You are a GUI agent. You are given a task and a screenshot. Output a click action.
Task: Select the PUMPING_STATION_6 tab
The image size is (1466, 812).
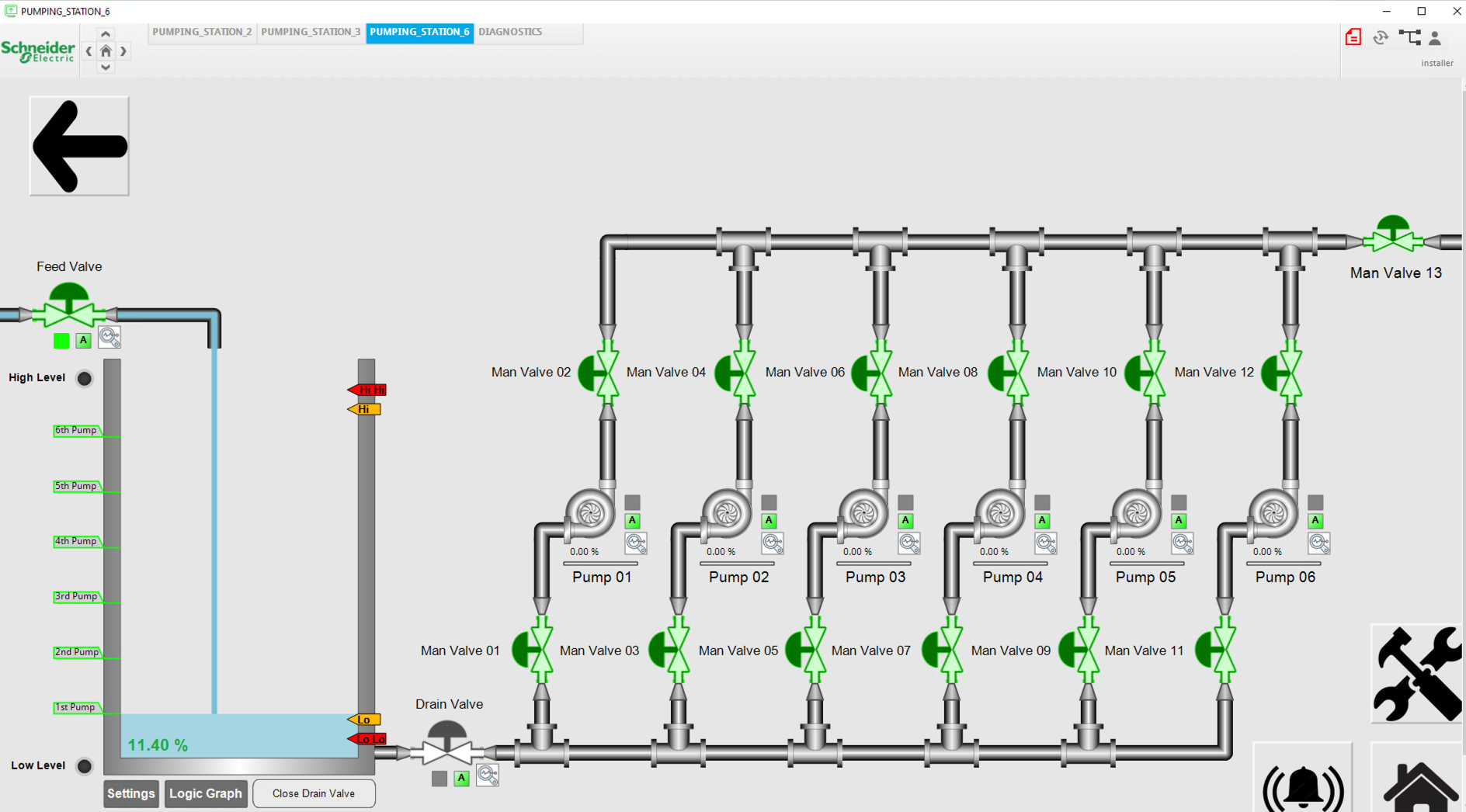tap(419, 32)
